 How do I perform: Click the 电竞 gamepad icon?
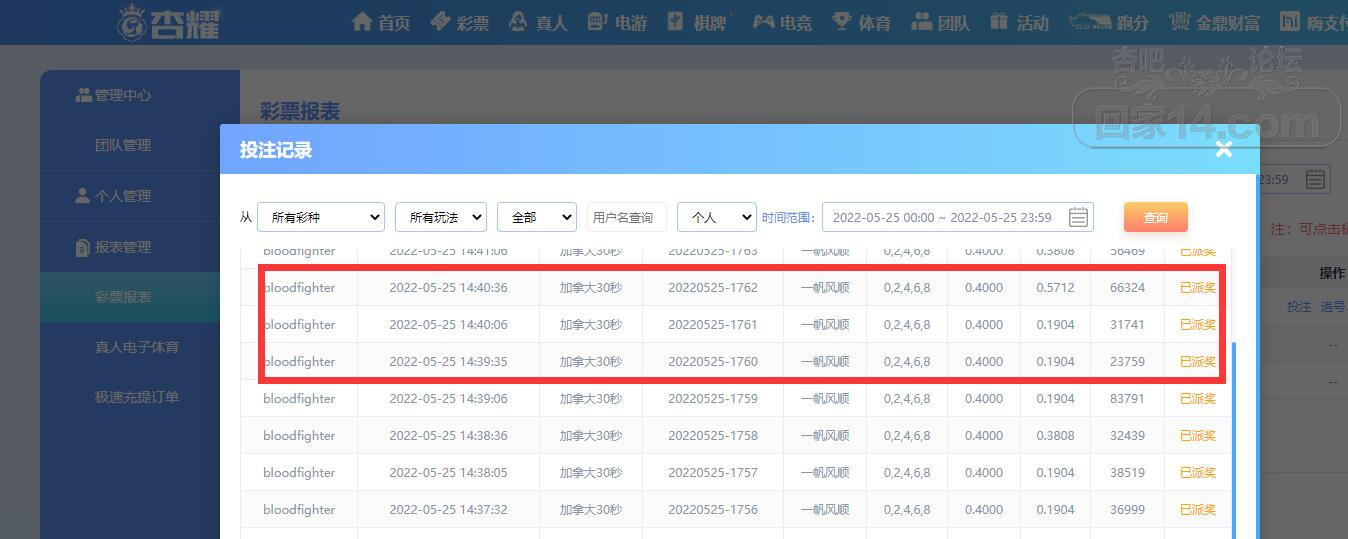(764, 21)
